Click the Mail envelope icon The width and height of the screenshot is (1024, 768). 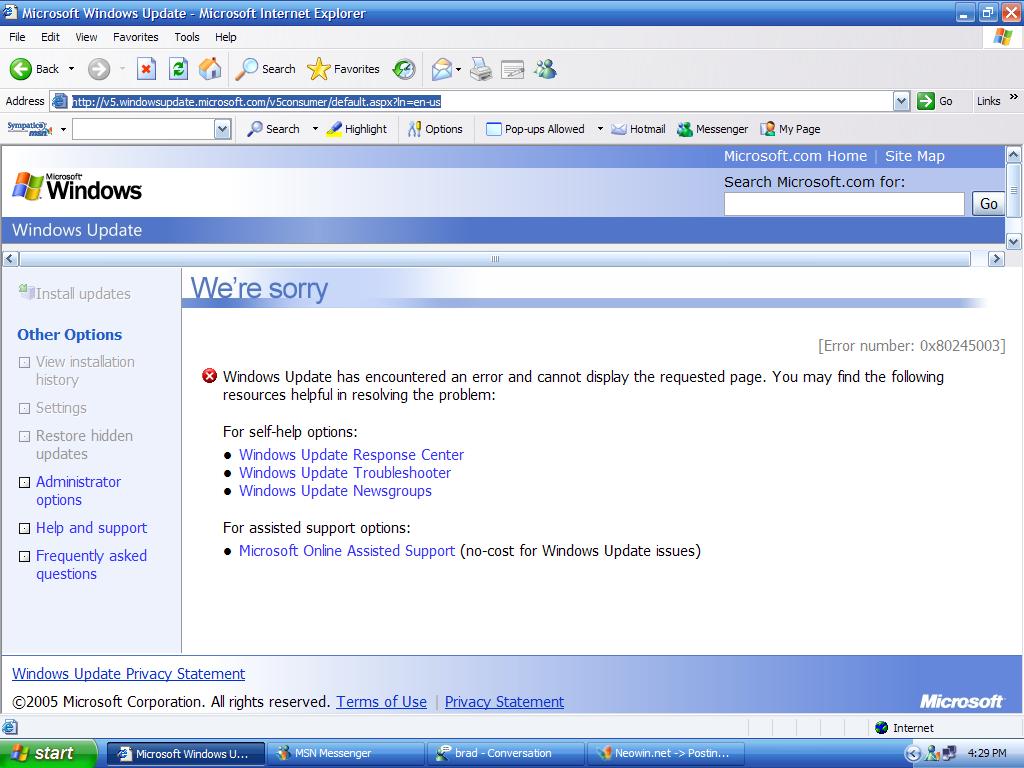coord(441,69)
